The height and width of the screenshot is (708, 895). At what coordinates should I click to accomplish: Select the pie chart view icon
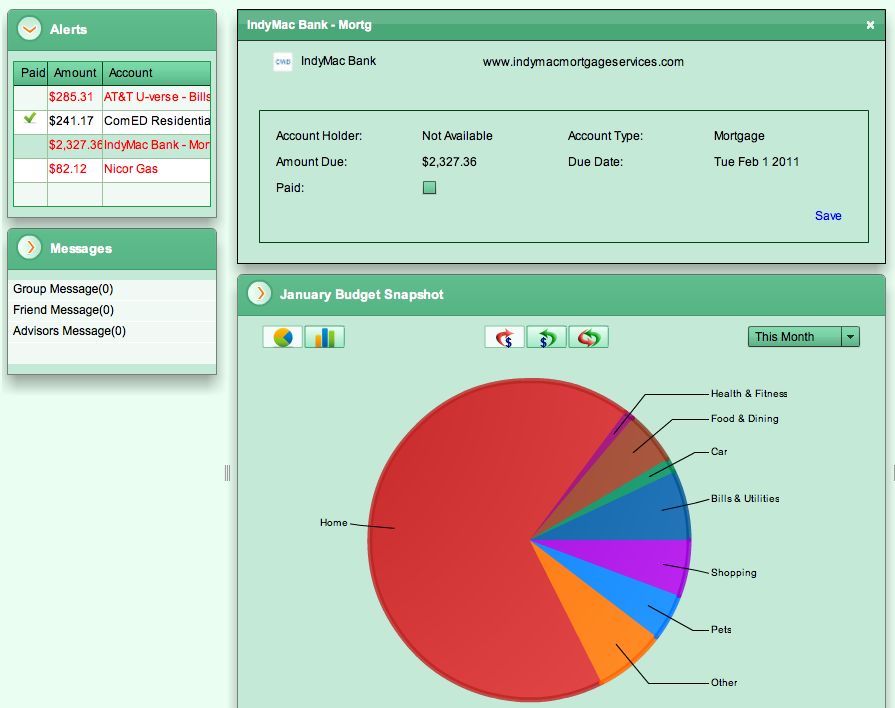[281, 337]
